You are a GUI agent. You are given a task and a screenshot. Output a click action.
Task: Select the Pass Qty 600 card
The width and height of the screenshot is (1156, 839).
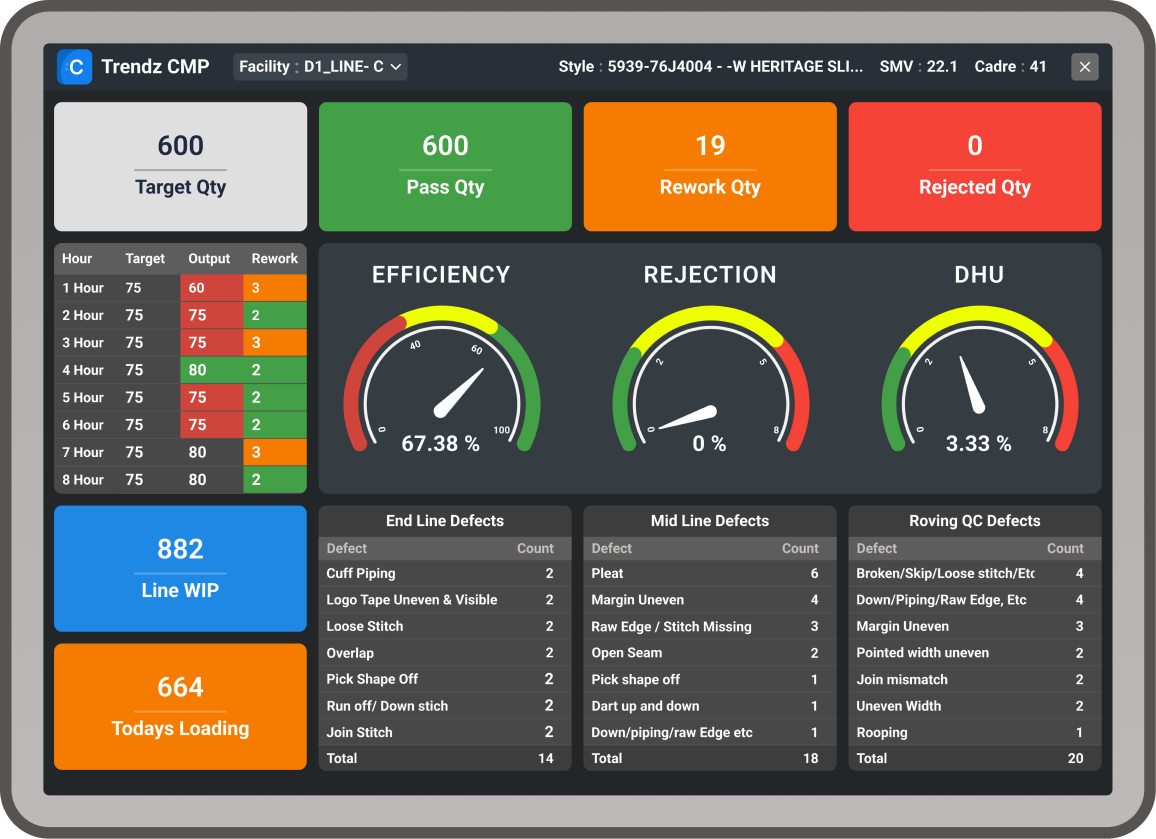[445, 166]
